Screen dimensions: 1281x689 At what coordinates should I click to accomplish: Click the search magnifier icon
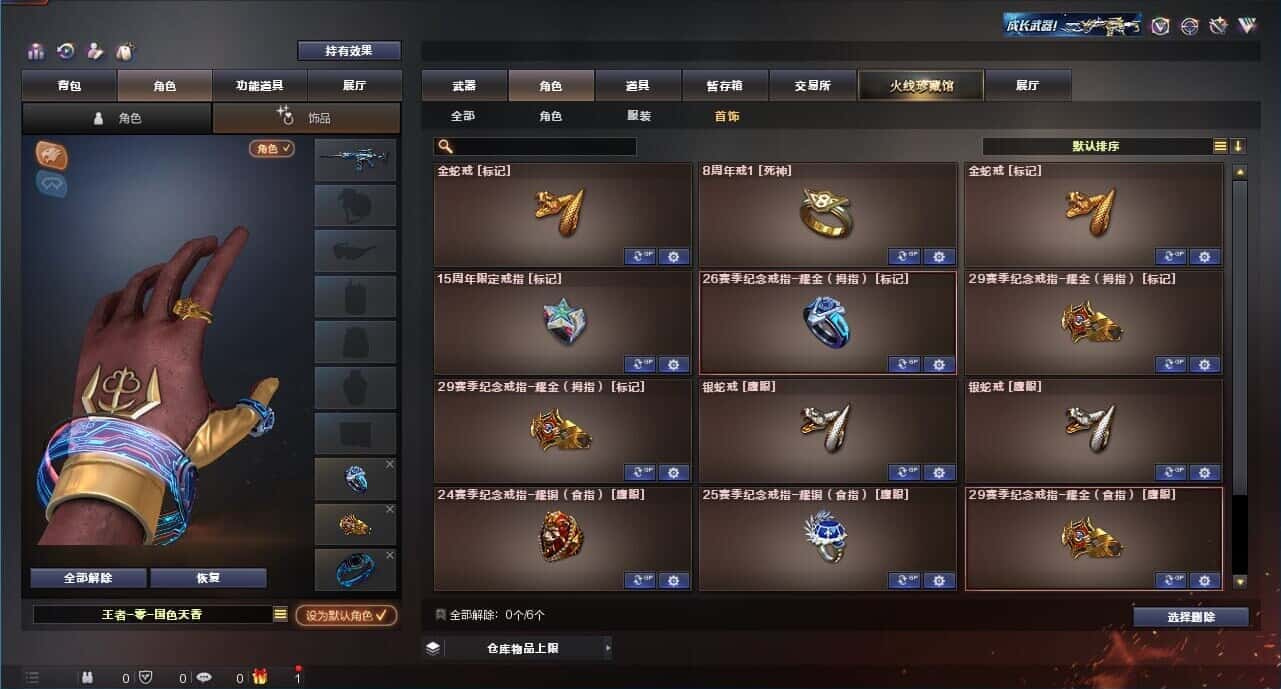click(x=446, y=146)
